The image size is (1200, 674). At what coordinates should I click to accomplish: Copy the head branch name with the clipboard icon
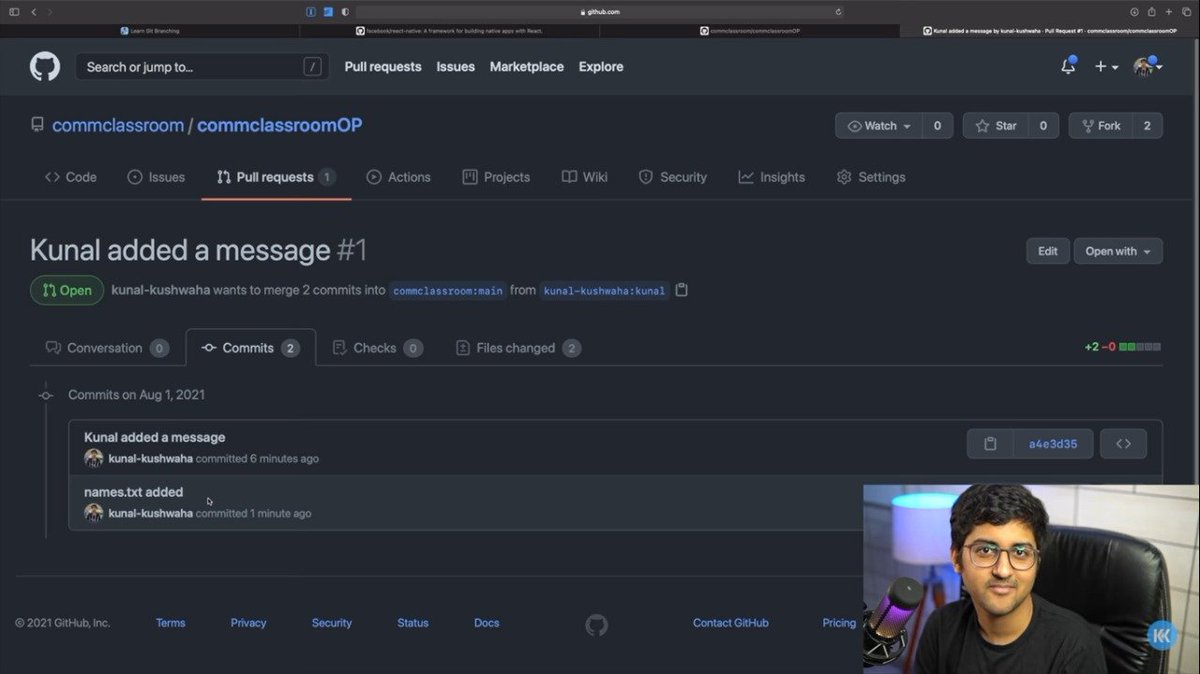pos(682,290)
